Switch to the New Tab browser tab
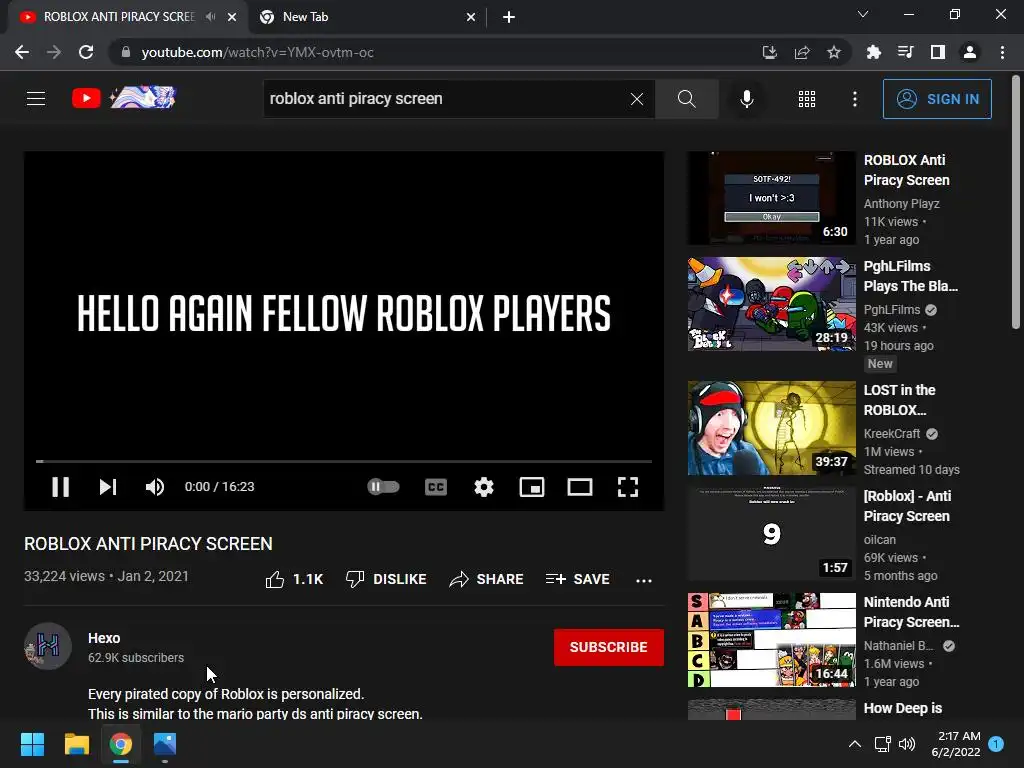1024x768 pixels. click(368, 17)
